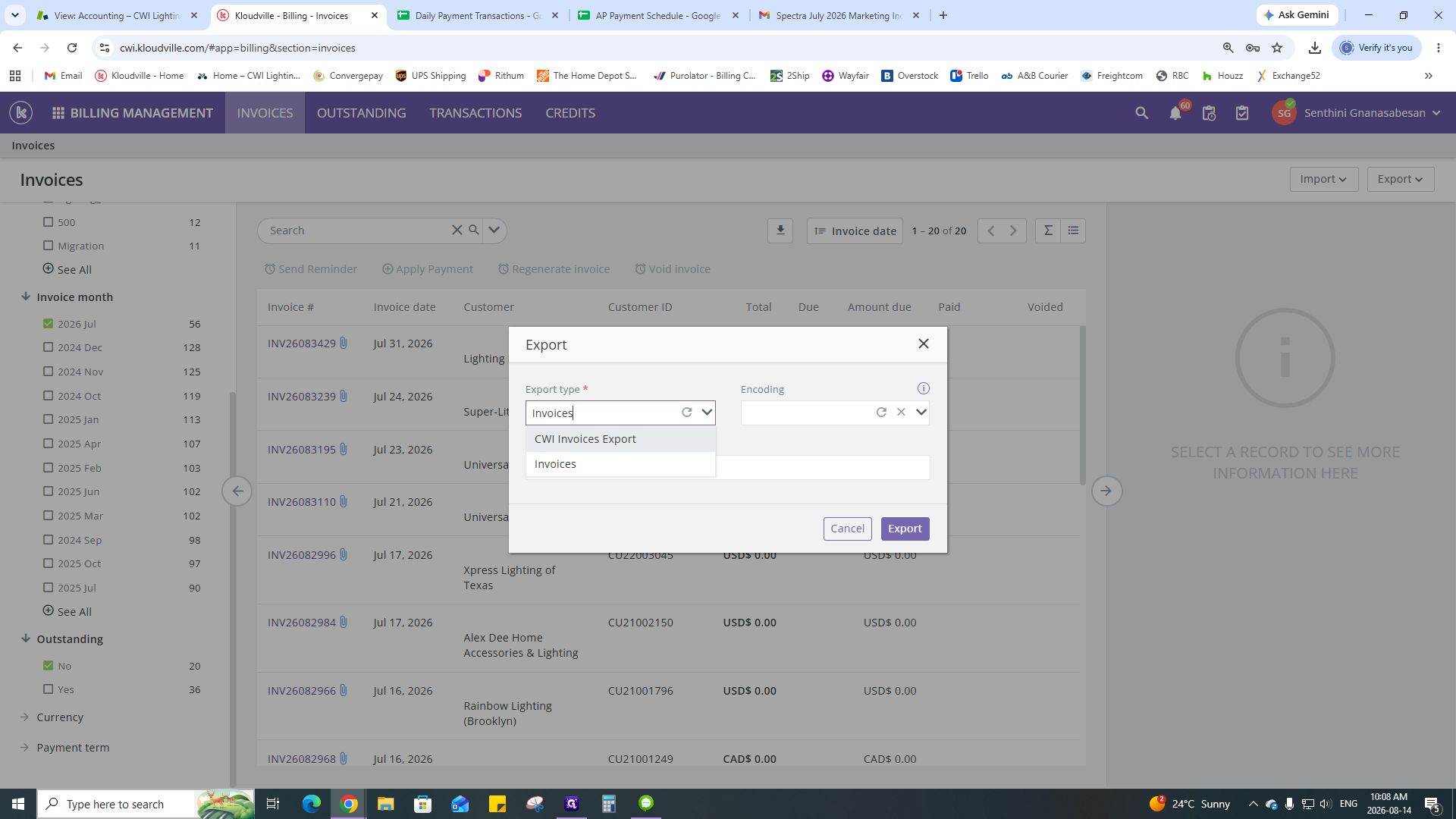Viewport: 1456px width, 819px height.
Task: Expand advanced search options chevron
Action: pos(494,230)
